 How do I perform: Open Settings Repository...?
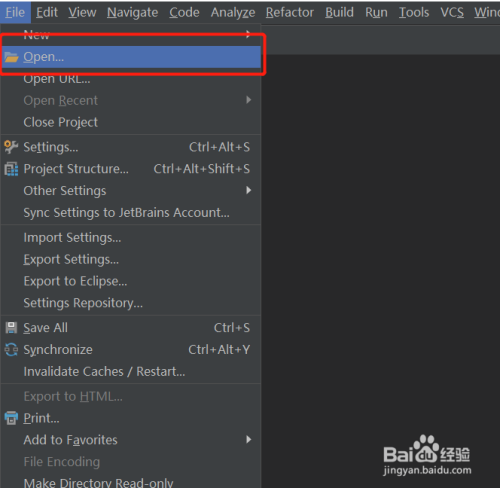[131, 303]
